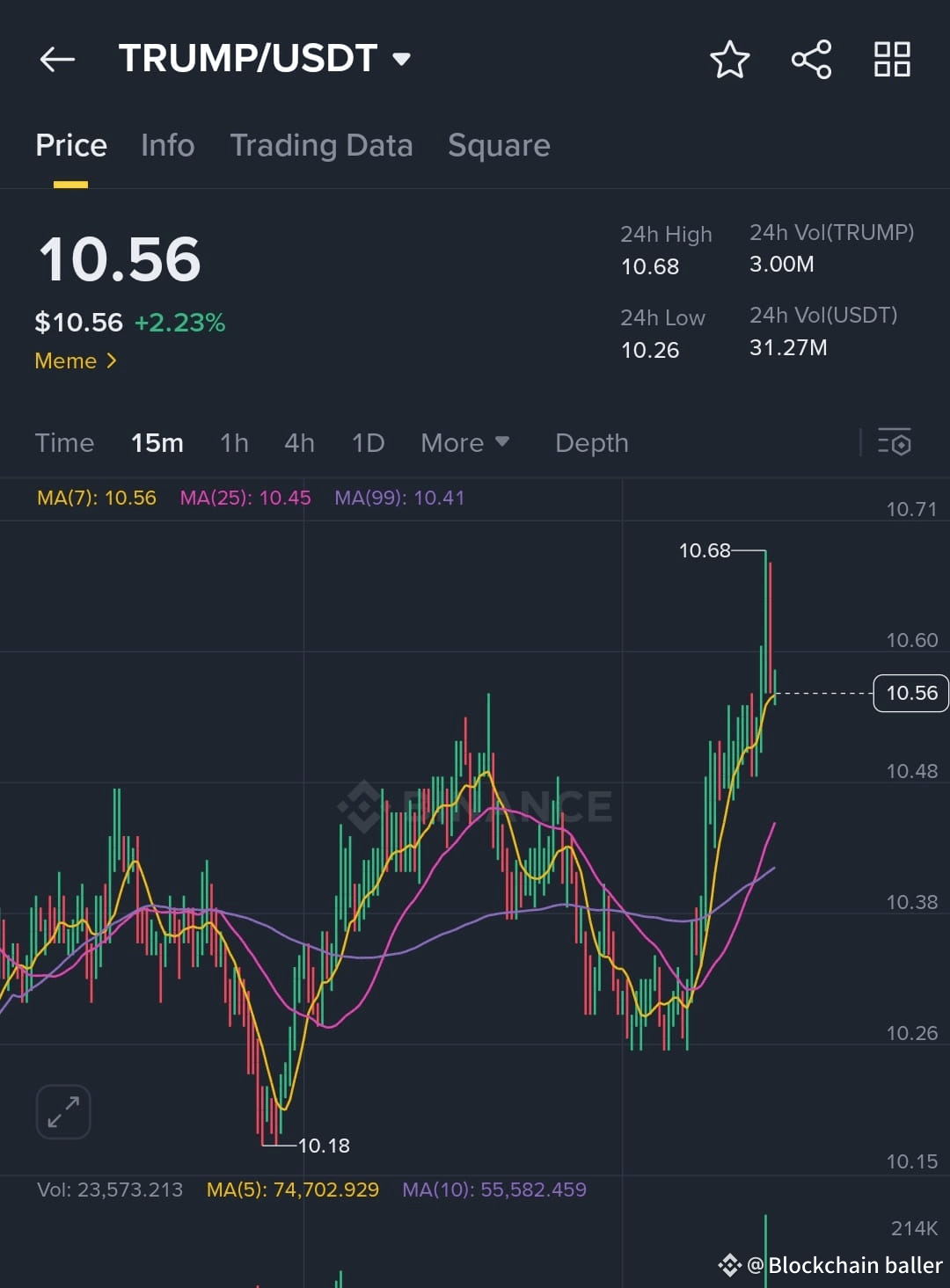Tap the $10.56 fiat price text
Image resolution: width=950 pixels, height=1288 pixels.
78,323
